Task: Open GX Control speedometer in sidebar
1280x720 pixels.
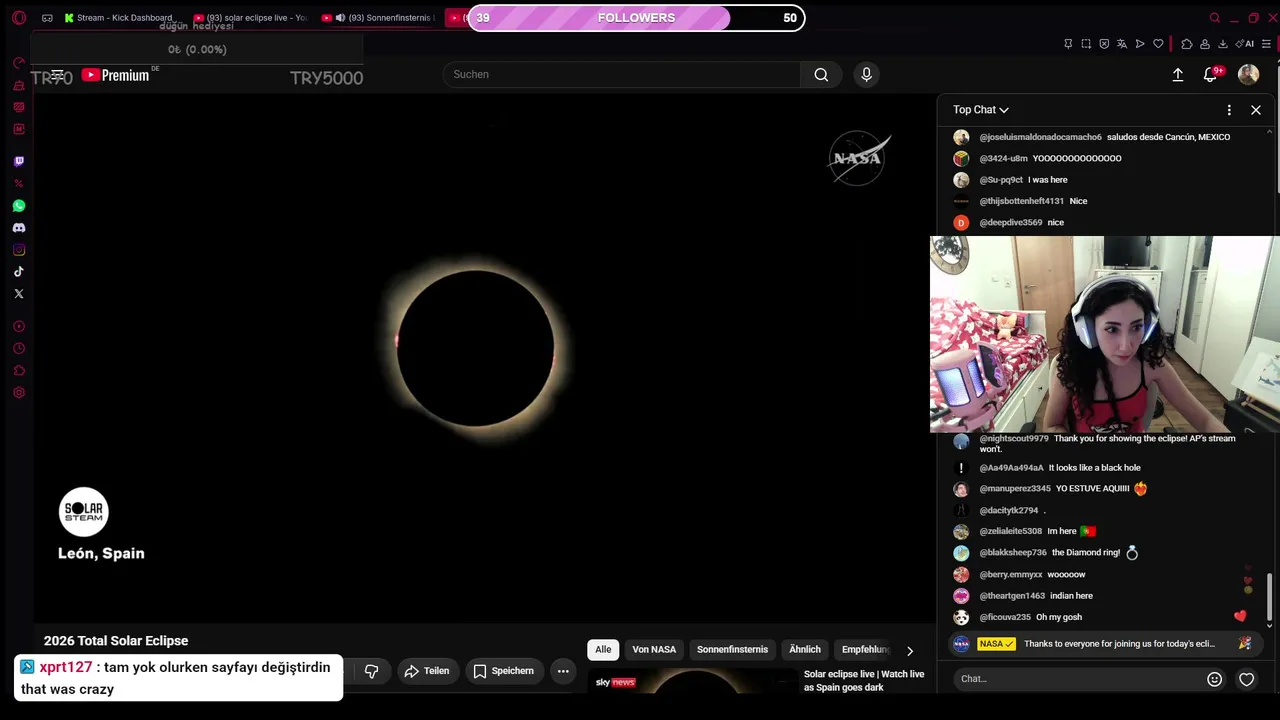Action: [x=19, y=63]
